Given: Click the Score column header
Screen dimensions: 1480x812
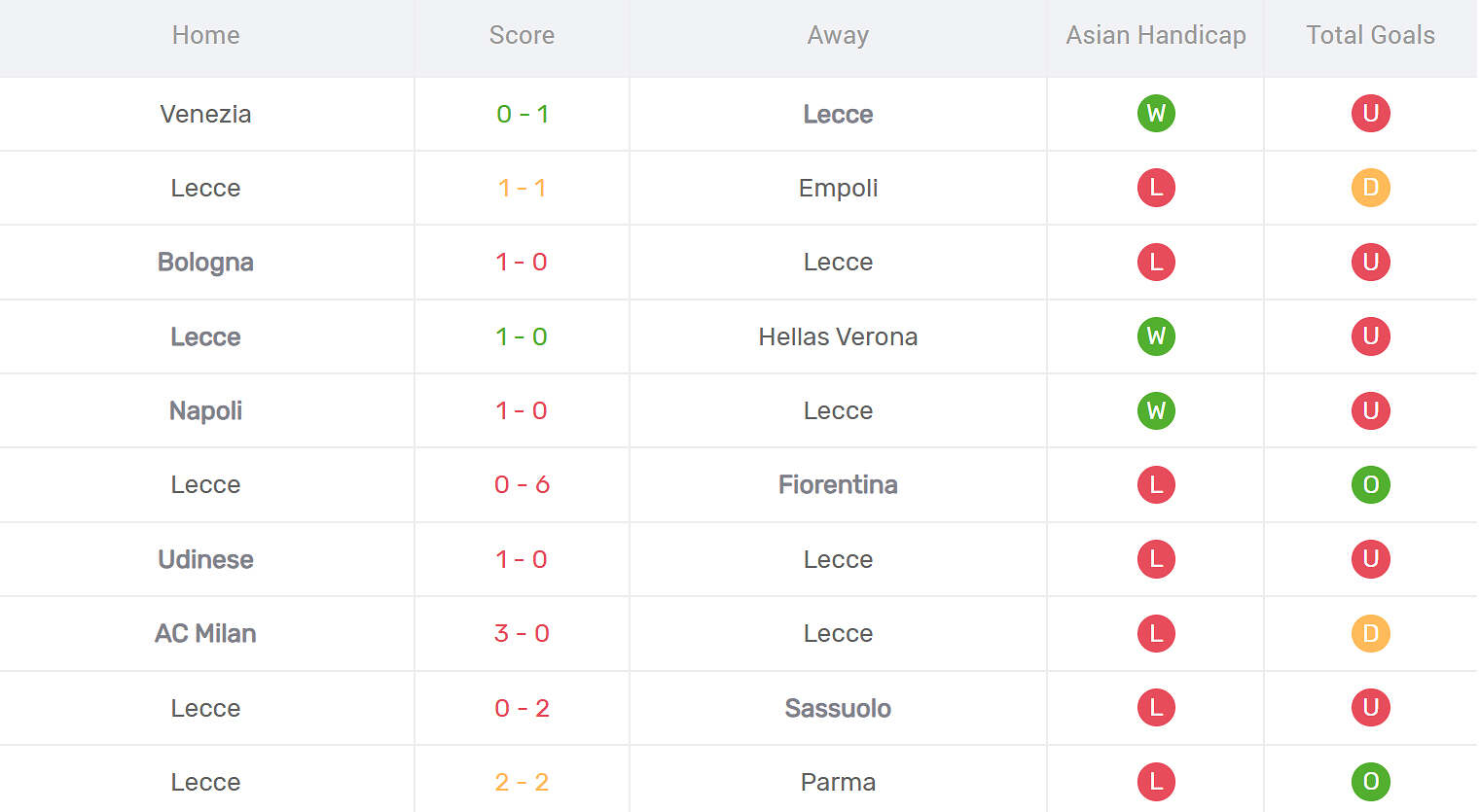Looking at the screenshot, I should coord(522,35).
